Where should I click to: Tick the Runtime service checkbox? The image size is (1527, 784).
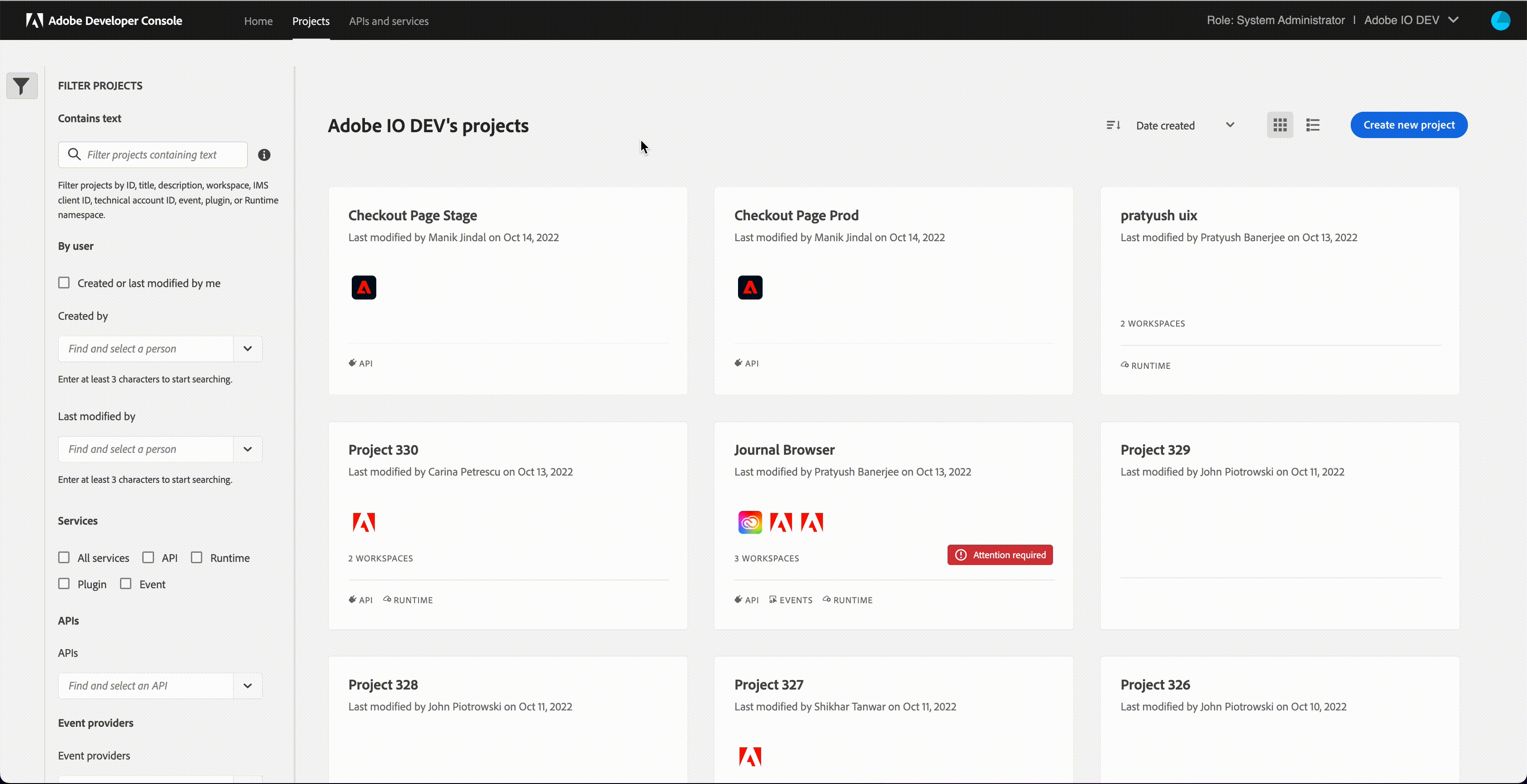pyautogui.click(x=197, y=558)
